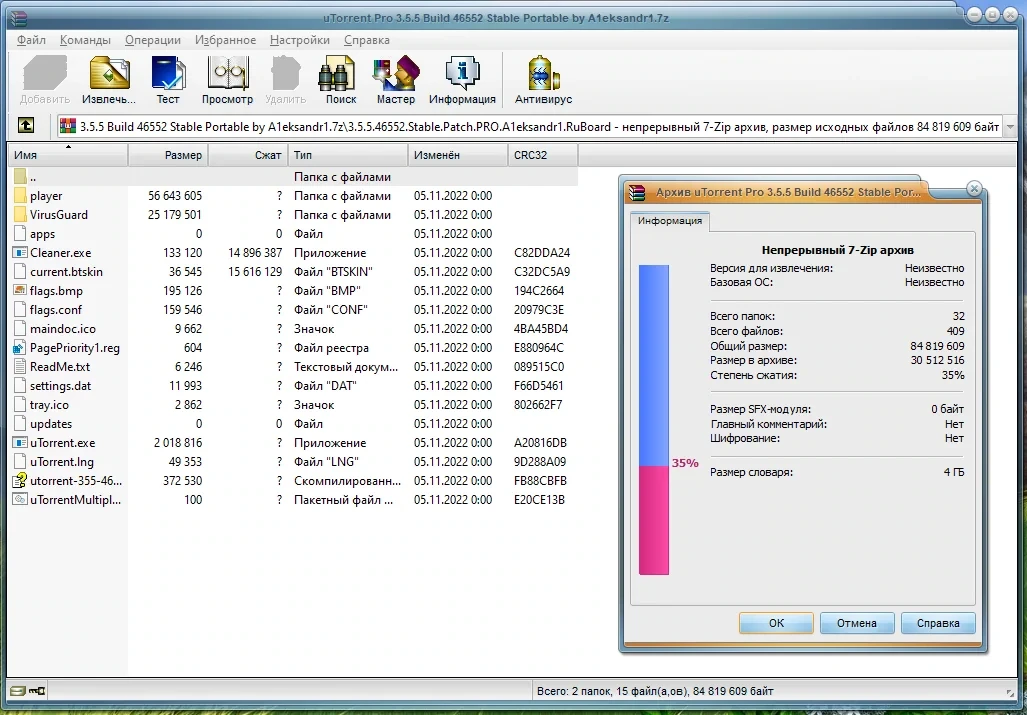
Task: Open the Операции menu
Action: [x=153, y=40]
